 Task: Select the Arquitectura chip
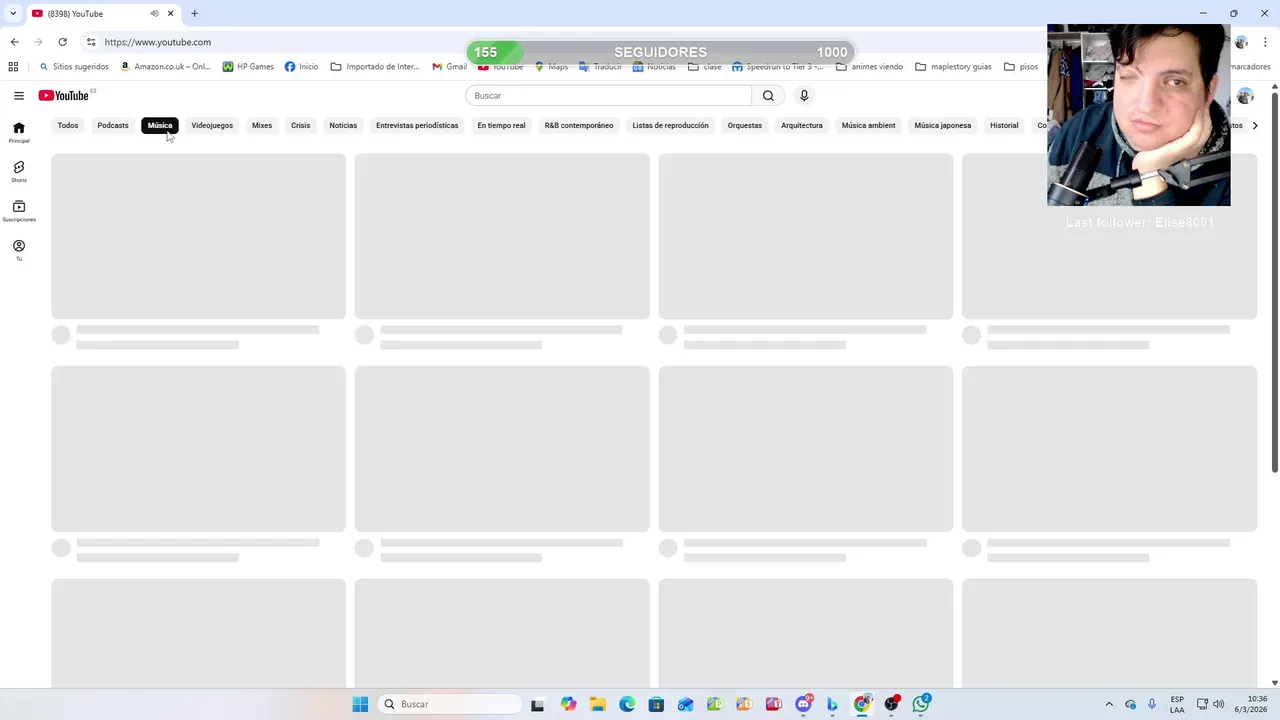tap(802, 125)
